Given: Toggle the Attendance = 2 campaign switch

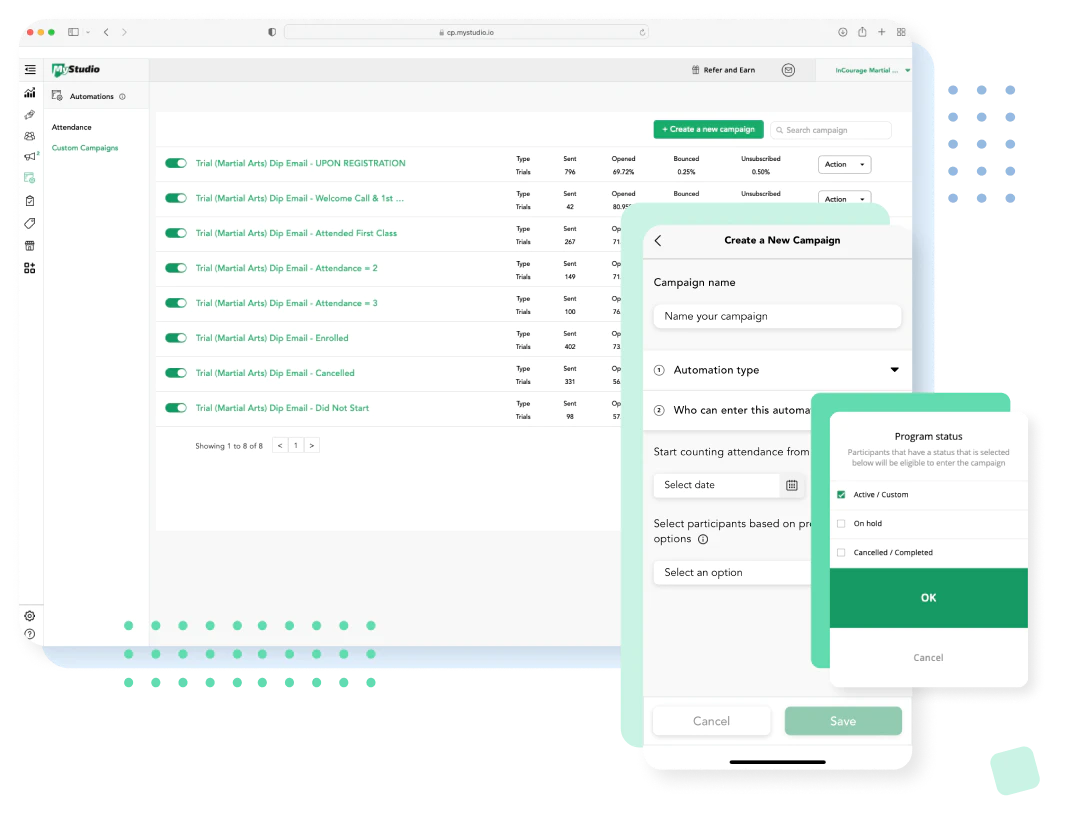Looking at the screenshot, I should click(176, 268).
